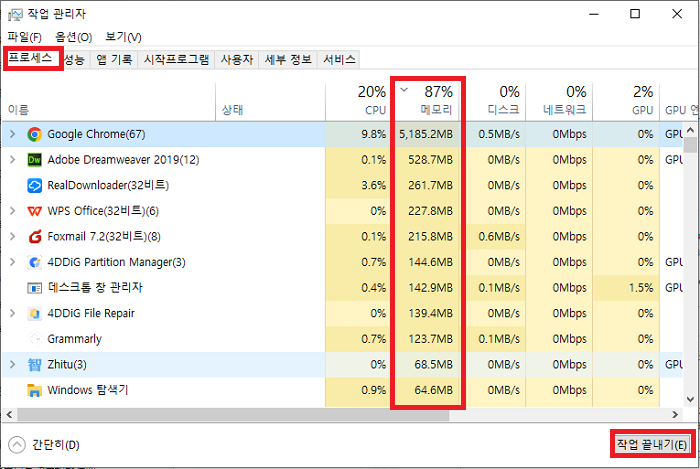Image resolution: width=700 pixels, height=469 pixels.
Task: Click the 4DDiG Partition Manager icon
Action: pos(34,262)
